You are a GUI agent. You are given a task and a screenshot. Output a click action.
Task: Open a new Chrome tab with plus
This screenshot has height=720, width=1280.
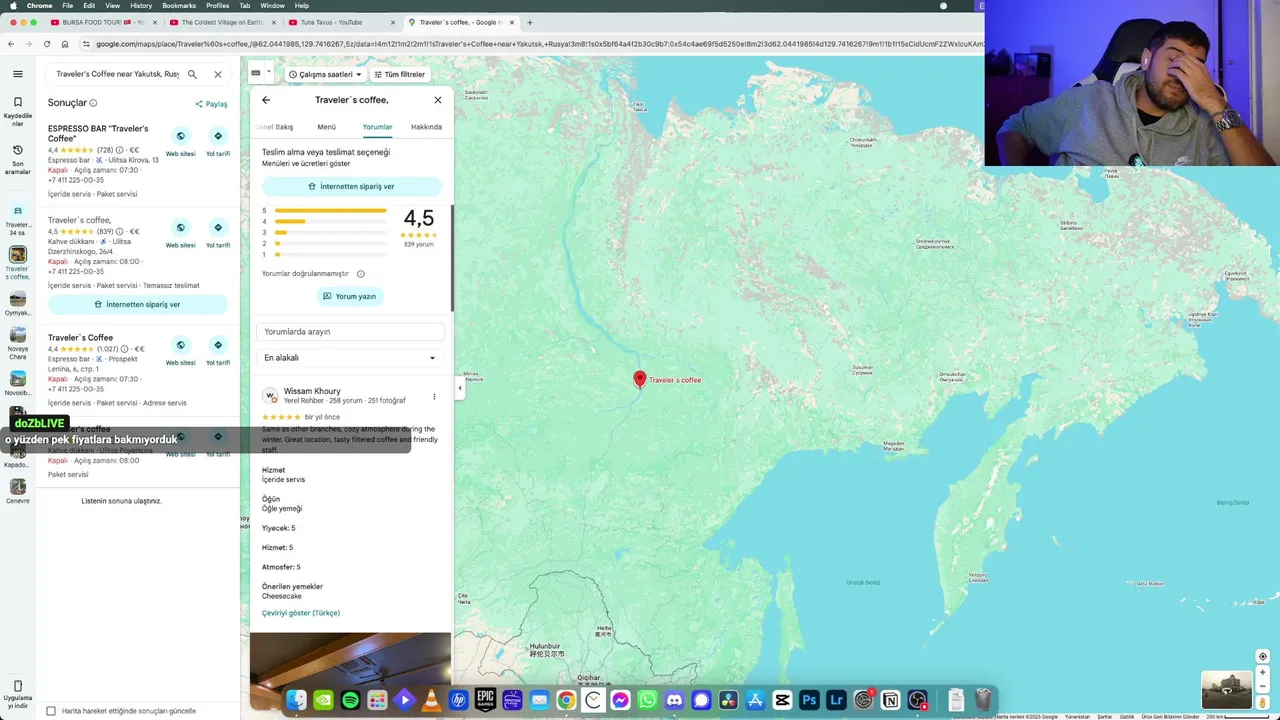click(x=530, y=22)
